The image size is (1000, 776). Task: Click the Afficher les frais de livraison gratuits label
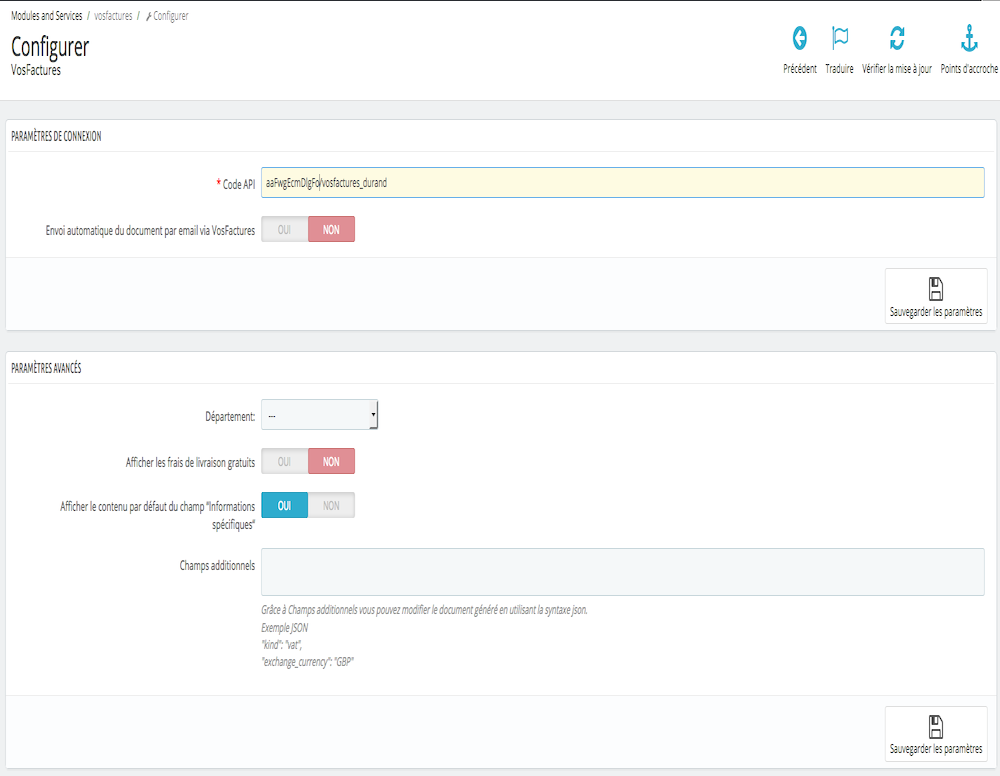(190, 463)
